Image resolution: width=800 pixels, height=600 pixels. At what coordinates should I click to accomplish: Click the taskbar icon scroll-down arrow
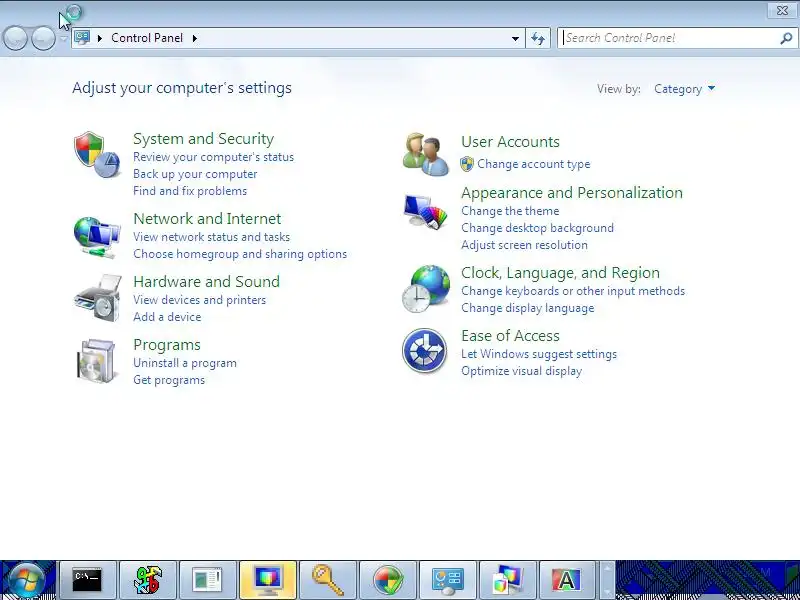606,592
